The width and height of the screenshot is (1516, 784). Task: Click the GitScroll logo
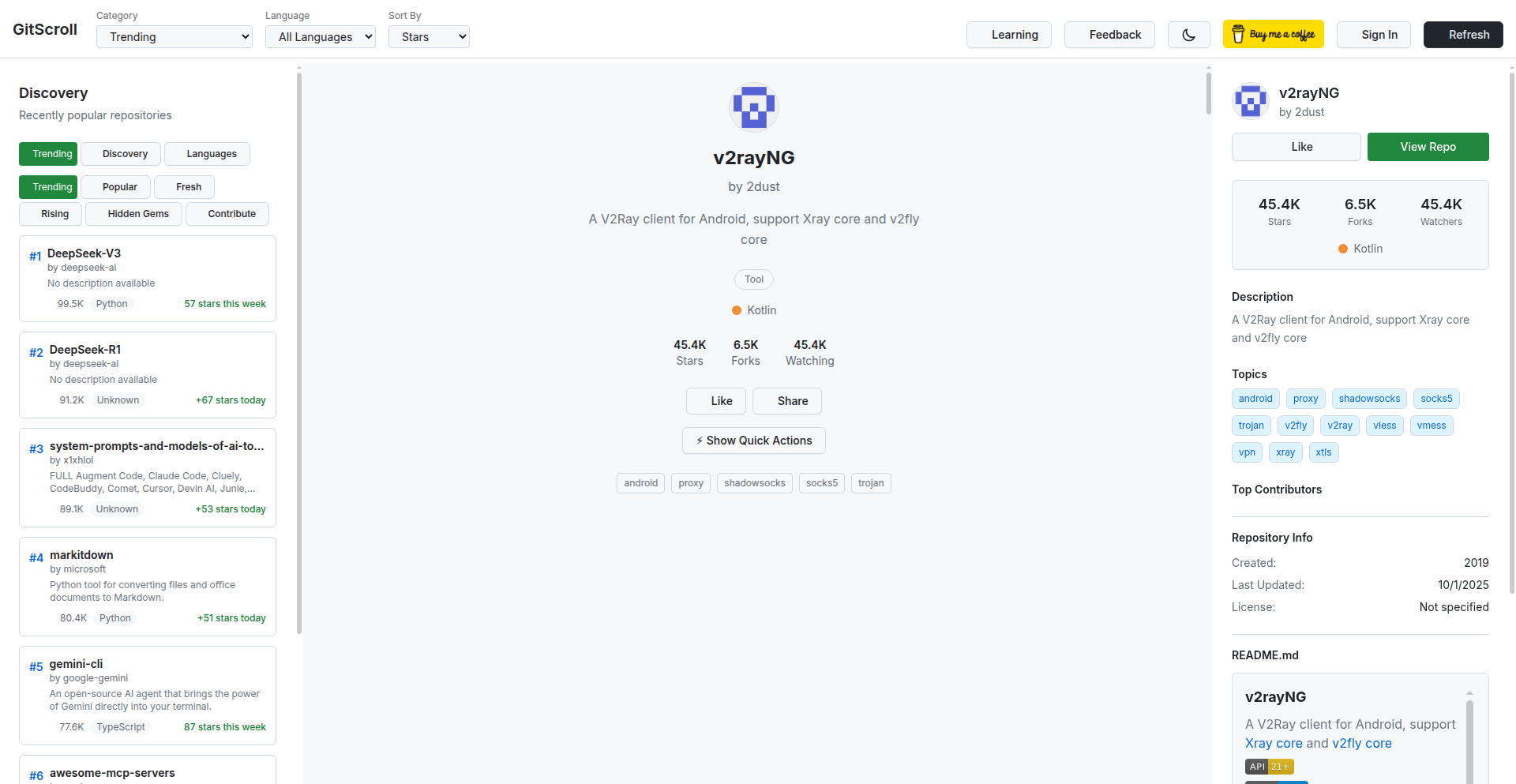(x=45, y=29)
